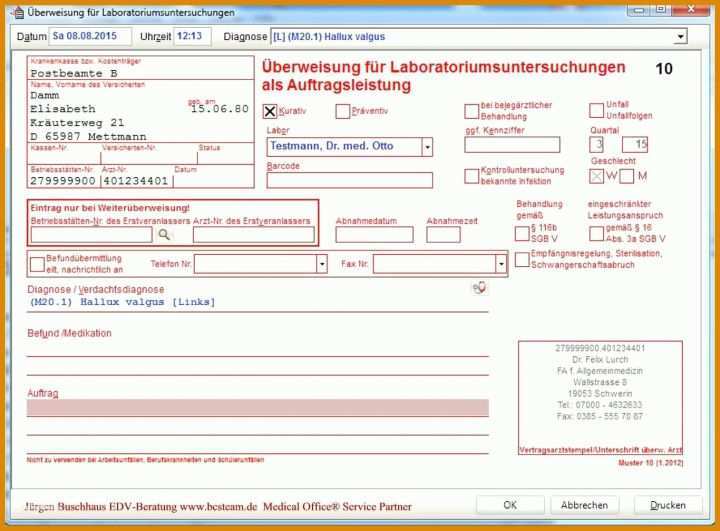Check bei belegärztlicher Behandlung

tap(472, 111)
